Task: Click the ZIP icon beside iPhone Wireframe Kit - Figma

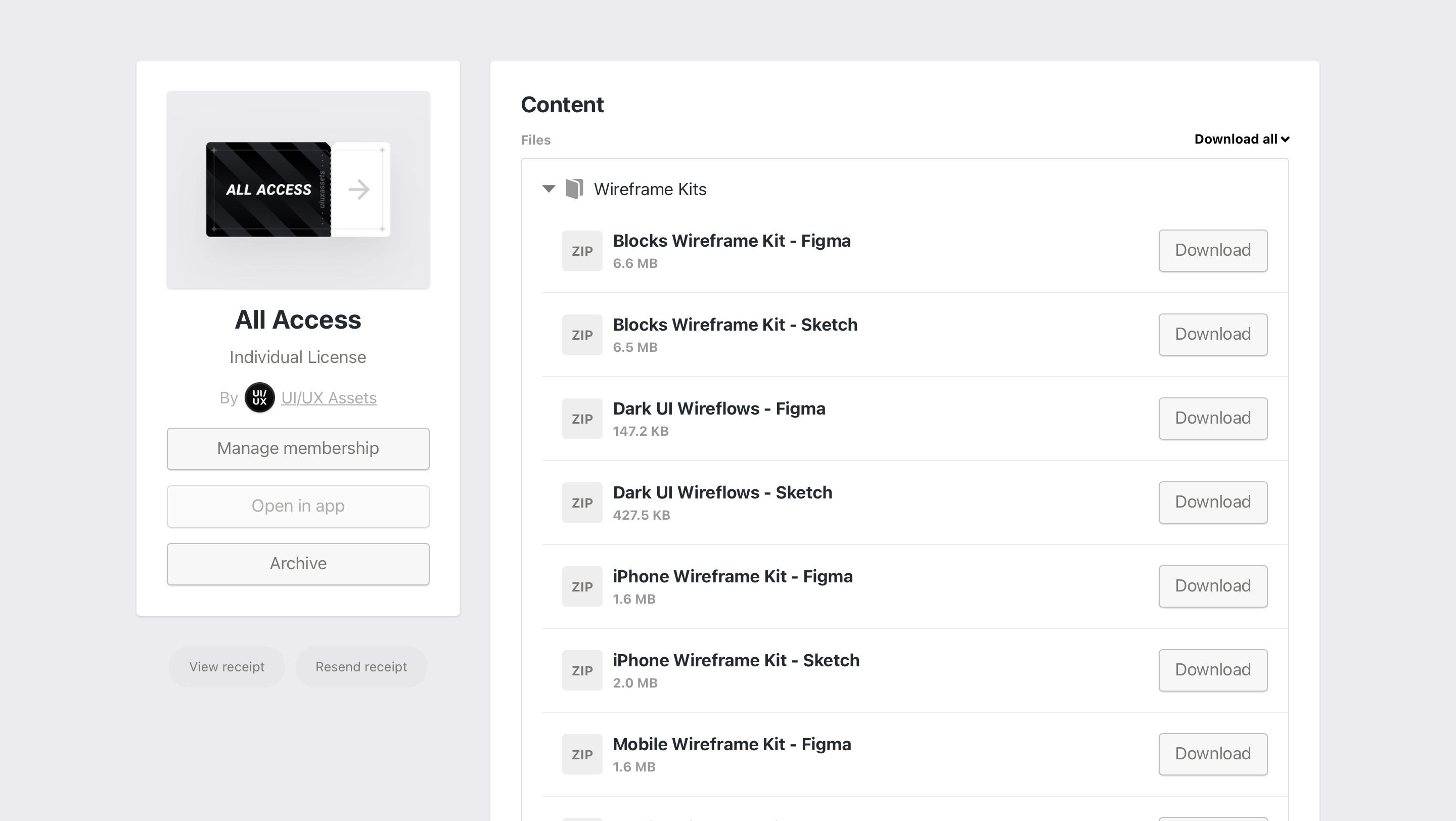Action: coord(581,586)
